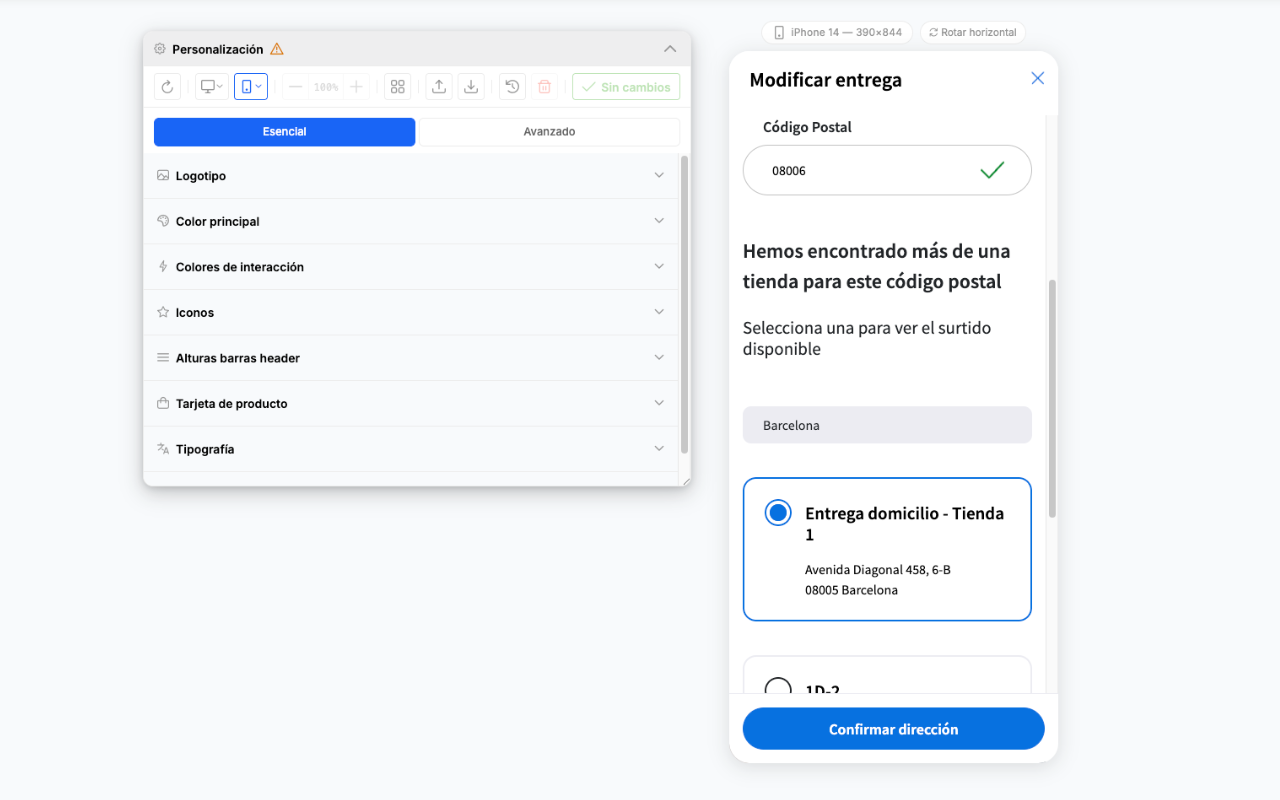Expand the Tipografía section
Image resolution: width=1280 pixels, height=800 pixels.
coord(410,449)
